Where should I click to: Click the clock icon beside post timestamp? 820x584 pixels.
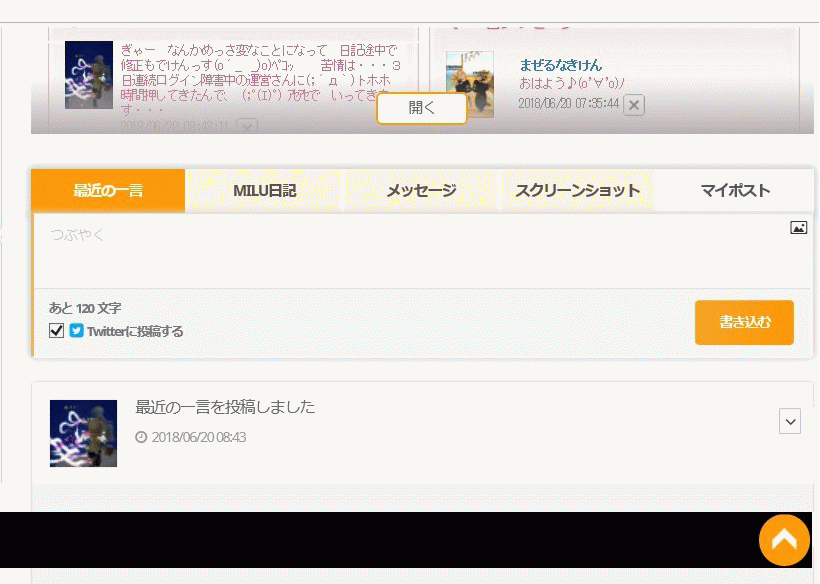[141, 437]
